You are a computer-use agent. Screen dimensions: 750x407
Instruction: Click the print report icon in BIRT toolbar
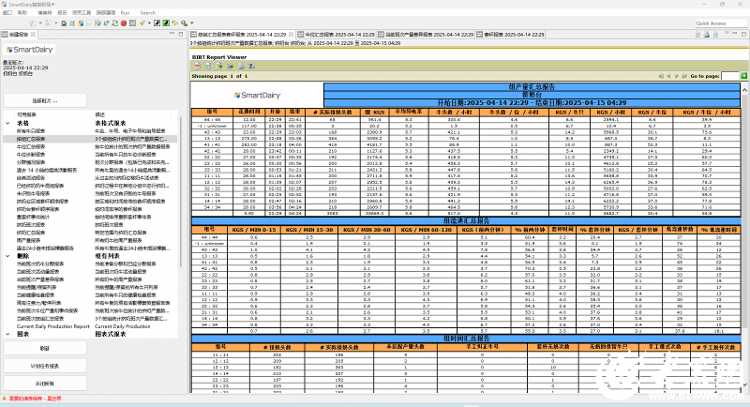pyautogui.click(x=241, y=66)
